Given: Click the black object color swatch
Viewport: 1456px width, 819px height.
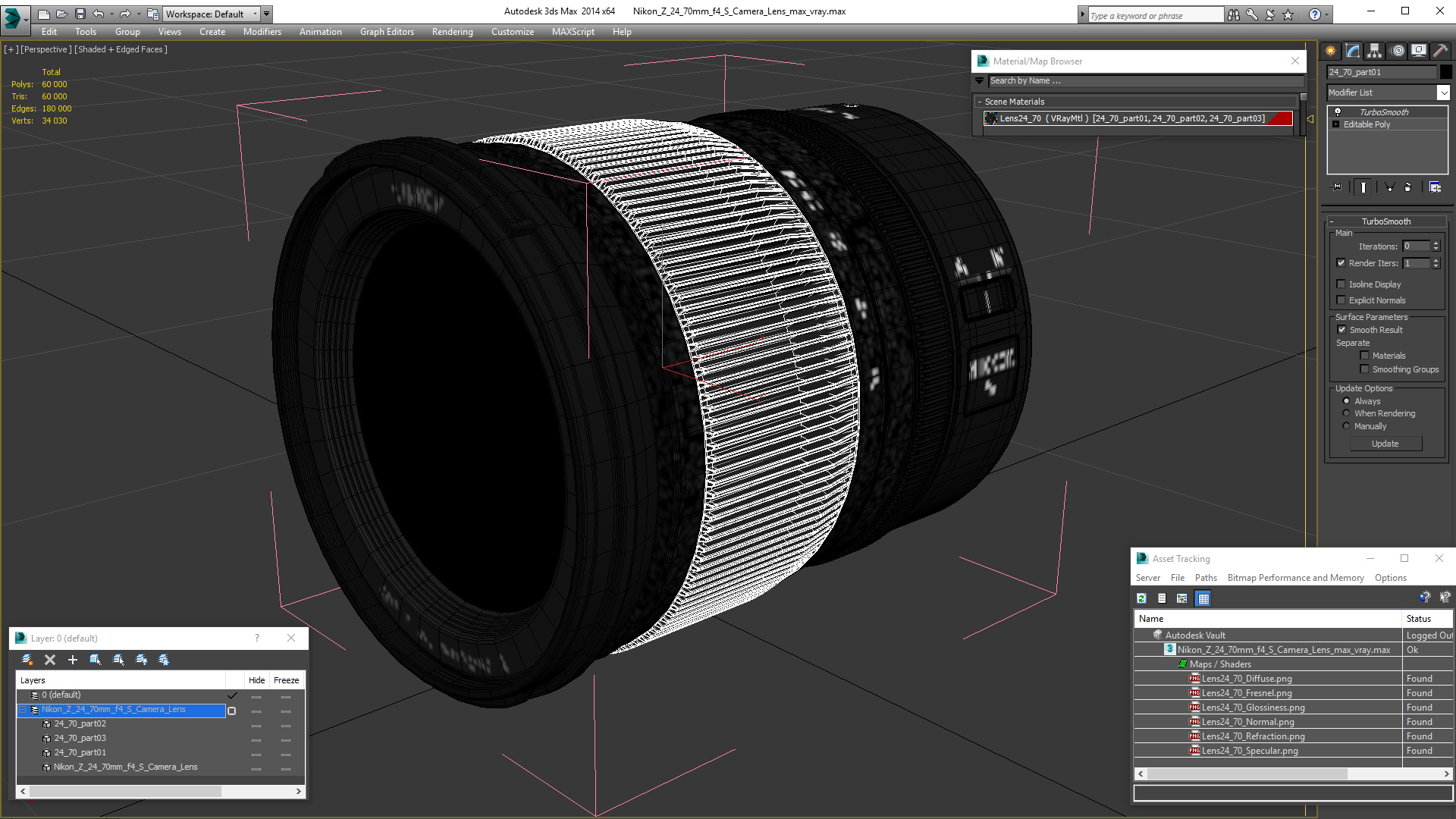Looking at the screenshot, I should [x=1446, y=72].
